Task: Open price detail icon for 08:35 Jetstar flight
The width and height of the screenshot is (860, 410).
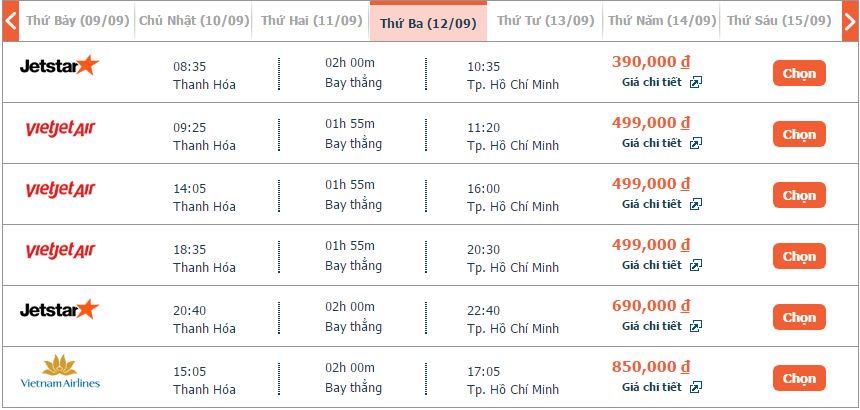Action: tap(696, 82)
